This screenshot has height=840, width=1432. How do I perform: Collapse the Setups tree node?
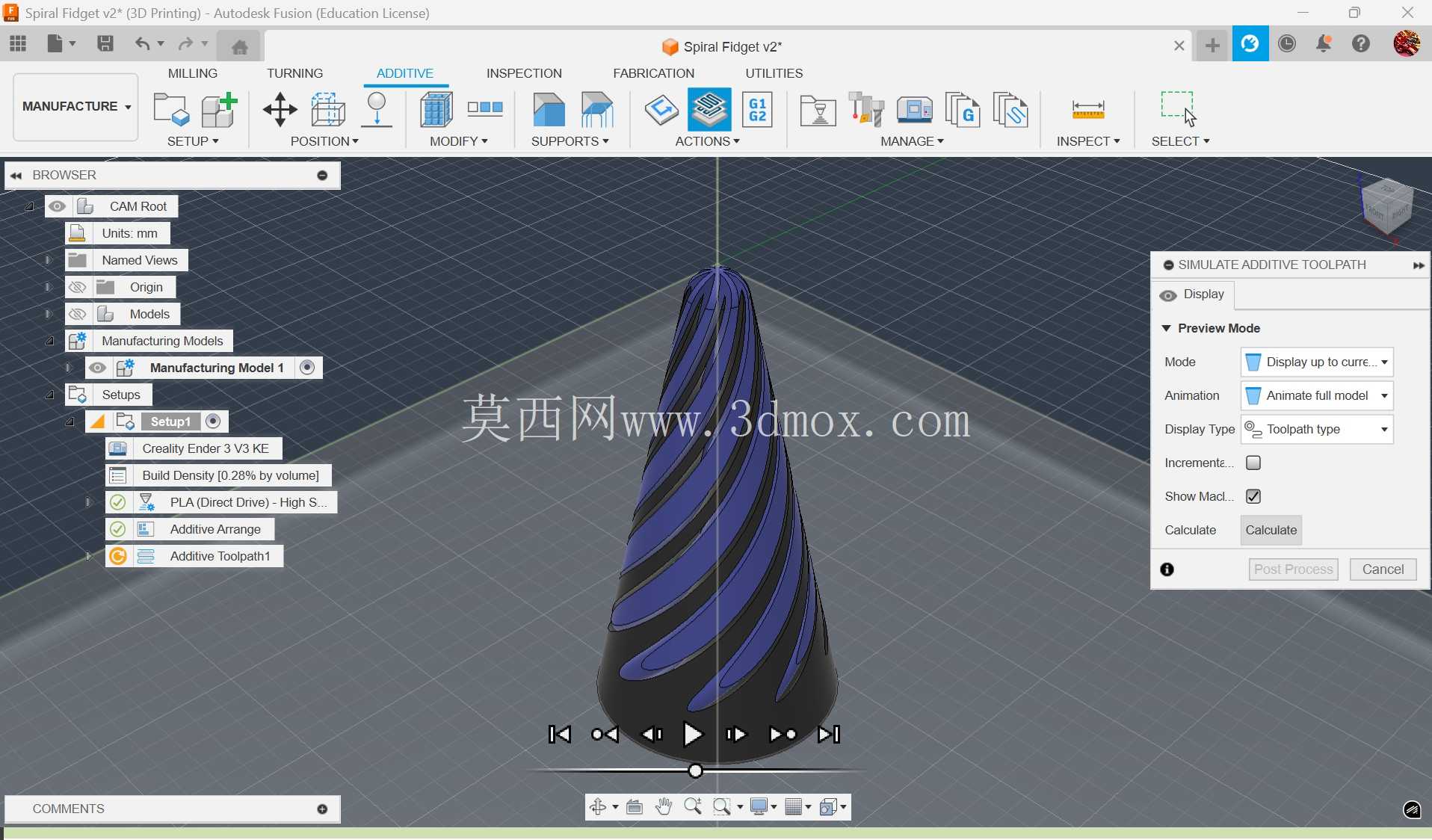click(49, 395)
